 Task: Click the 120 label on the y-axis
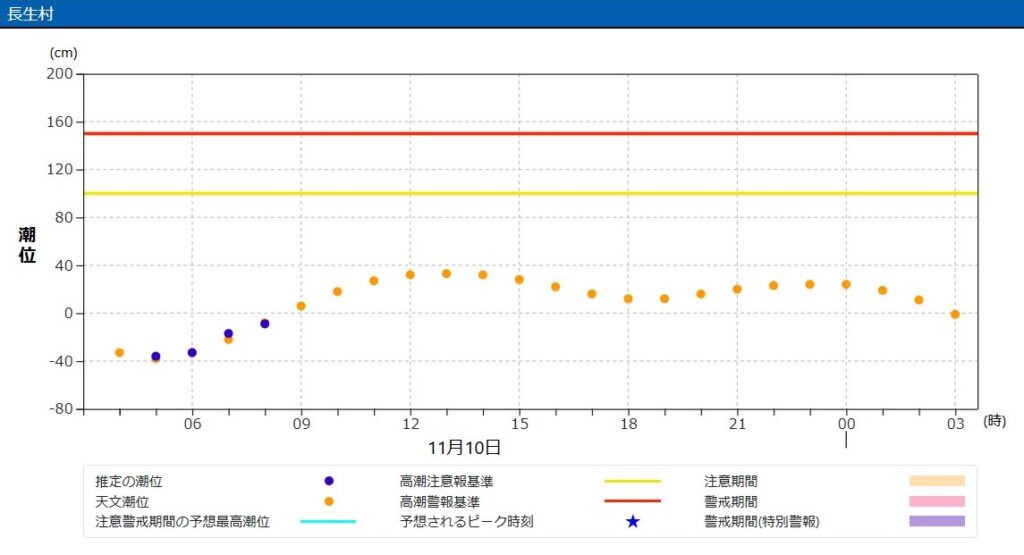59,169
